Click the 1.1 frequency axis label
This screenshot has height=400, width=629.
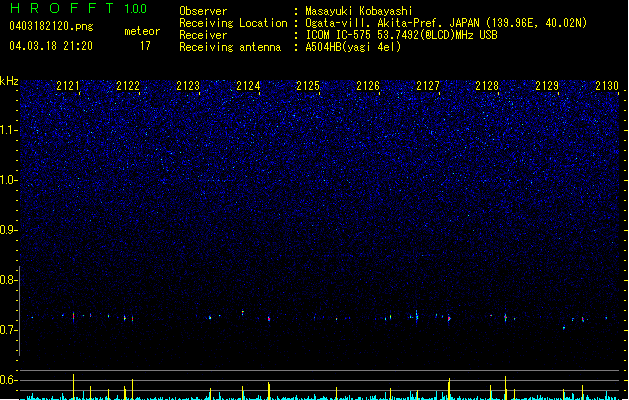[9, 130]
